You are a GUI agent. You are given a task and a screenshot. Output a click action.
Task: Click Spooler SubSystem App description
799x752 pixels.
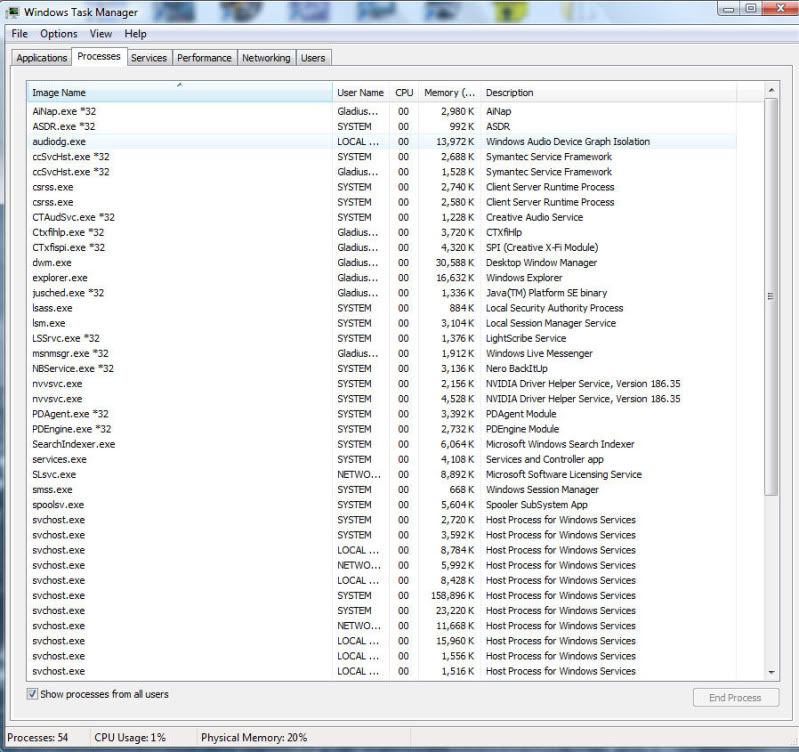point(537,505)
